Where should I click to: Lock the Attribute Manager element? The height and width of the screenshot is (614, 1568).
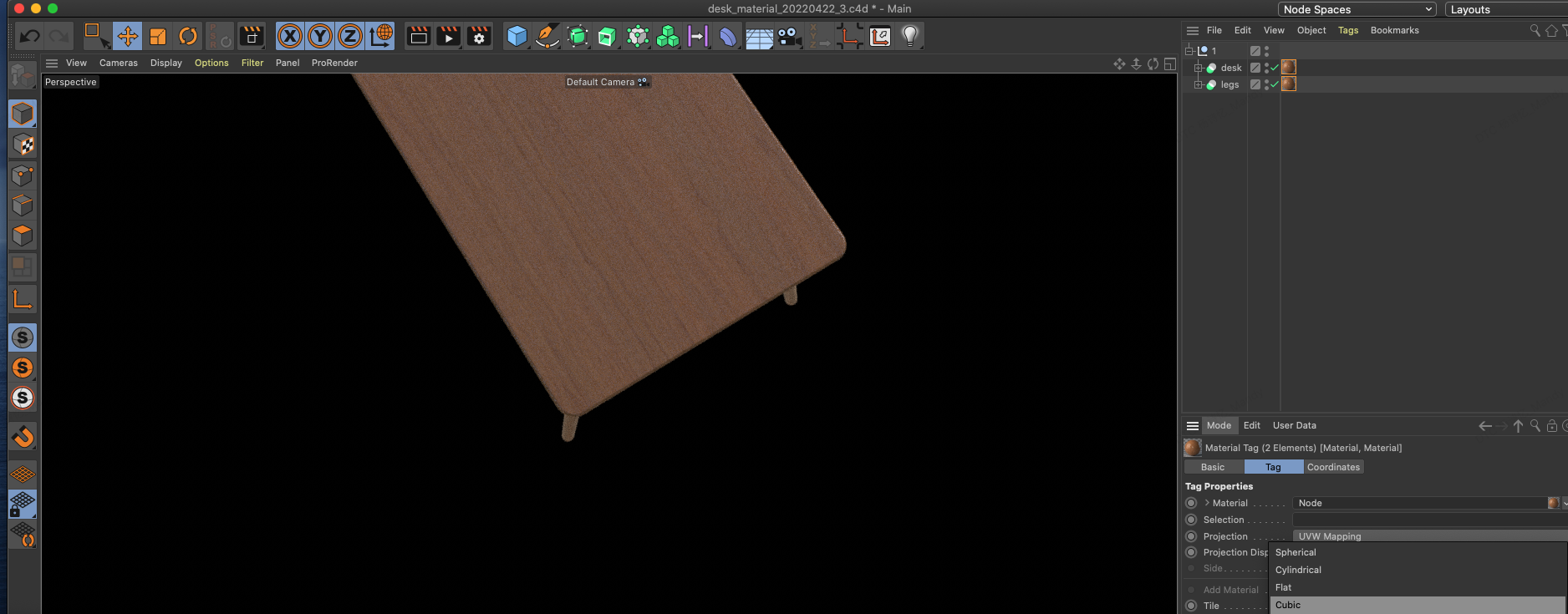tap(1551, 426)
